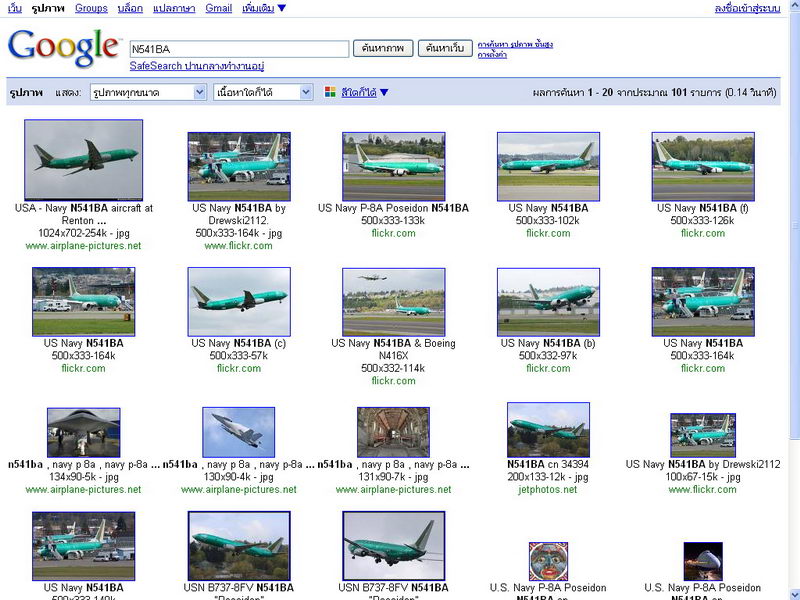The height and width of the screenshot is (600, 800).
Task: Open the Groups link in top navigation
Action: (x=91, y=8)
